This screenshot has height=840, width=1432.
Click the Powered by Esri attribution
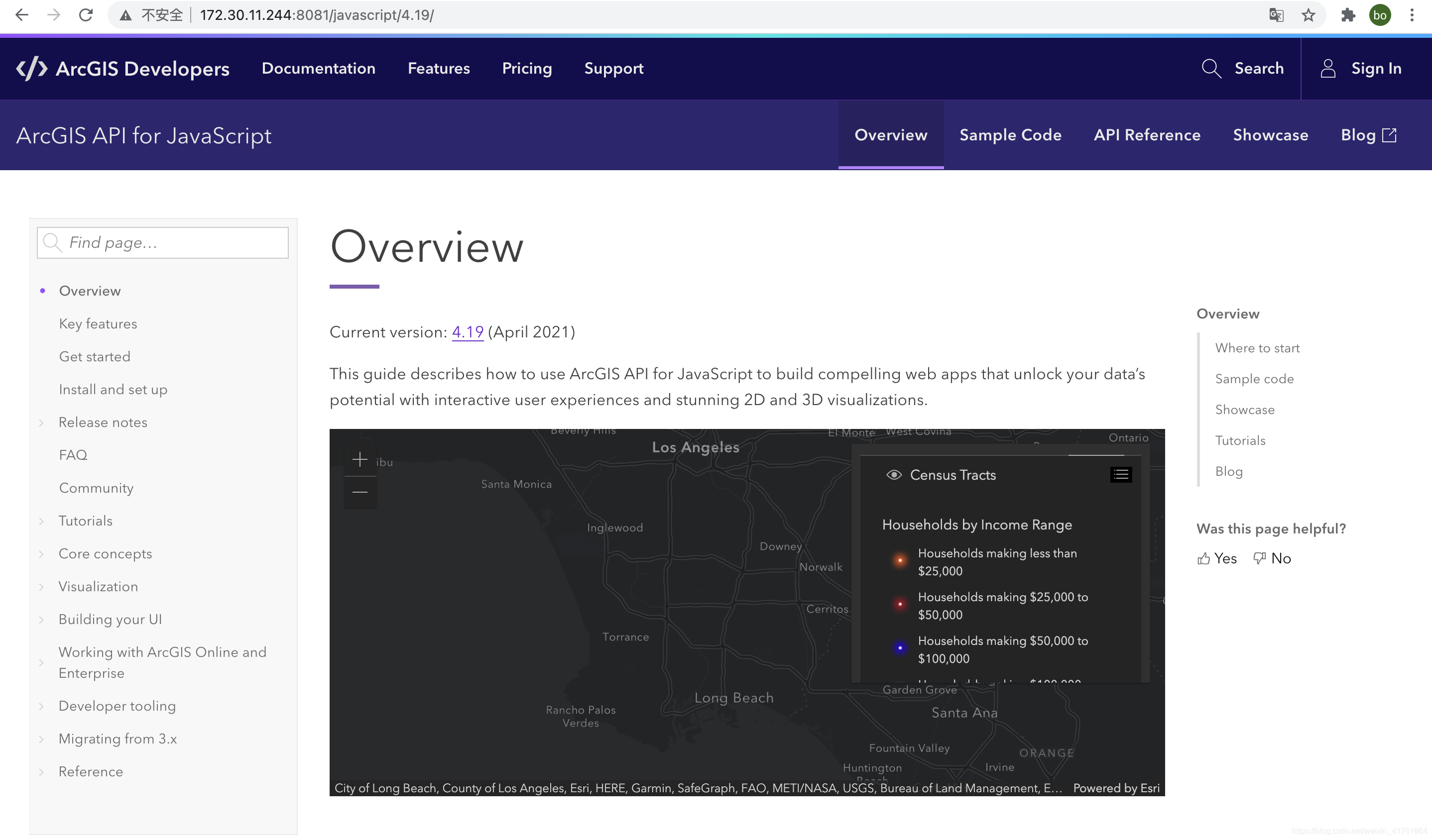tap(1116, 788)
